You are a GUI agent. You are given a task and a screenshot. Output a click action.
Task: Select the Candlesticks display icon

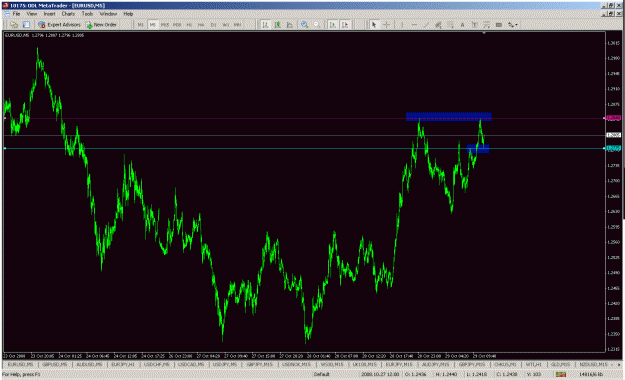[277, 25]
